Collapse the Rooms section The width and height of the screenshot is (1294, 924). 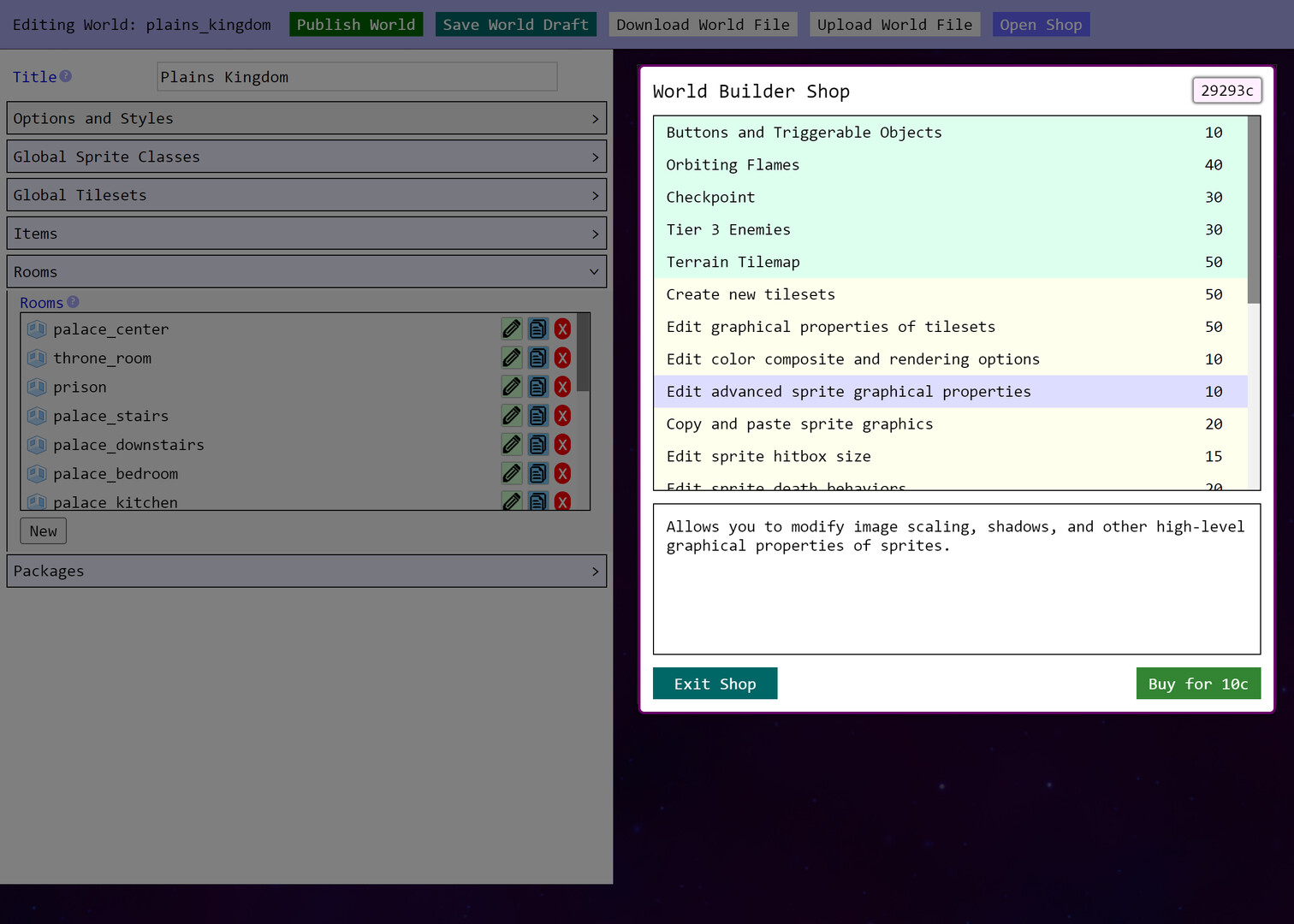click(306, 272)
